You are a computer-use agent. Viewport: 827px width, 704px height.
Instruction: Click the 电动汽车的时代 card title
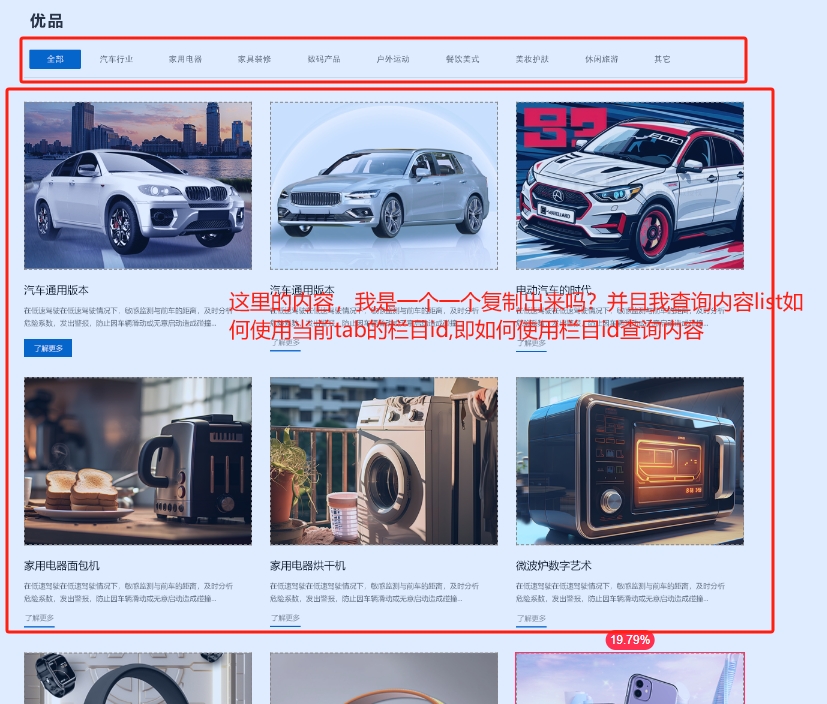[553, 290]
